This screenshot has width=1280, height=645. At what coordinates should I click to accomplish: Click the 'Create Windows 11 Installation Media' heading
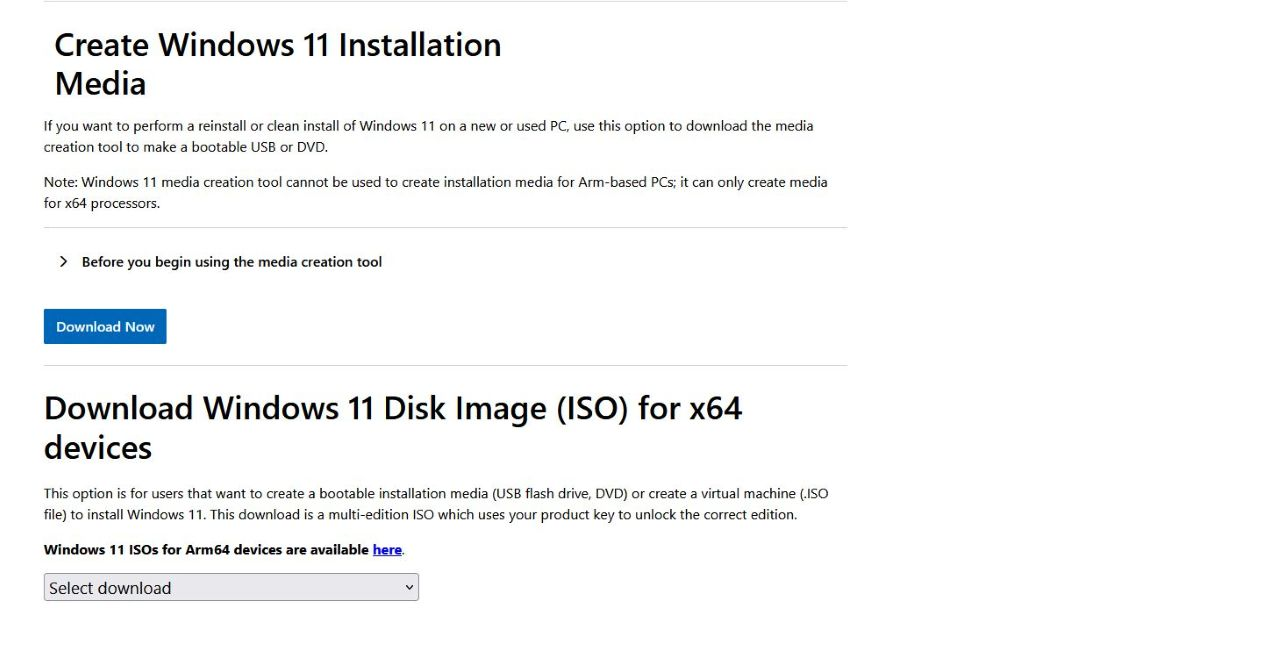[x=277, y=63]
